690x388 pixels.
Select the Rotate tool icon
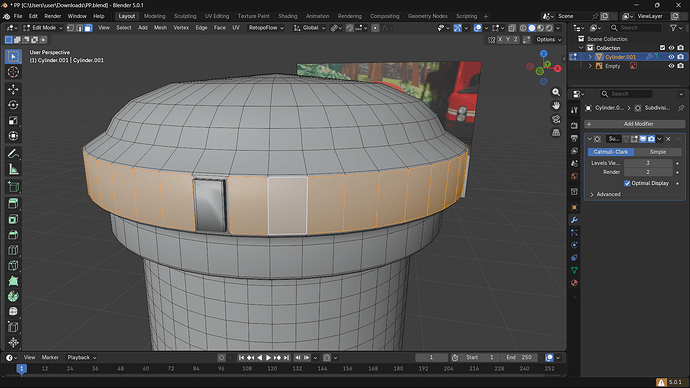click(x=13, y=105)
